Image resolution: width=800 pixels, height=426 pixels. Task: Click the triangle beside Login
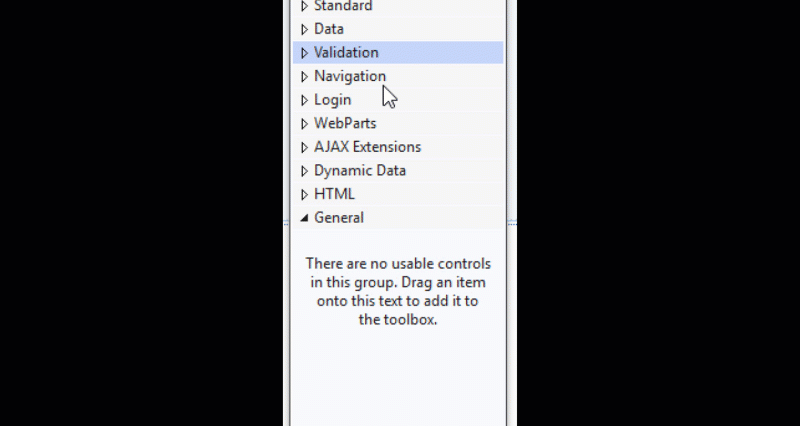(305, 100)
